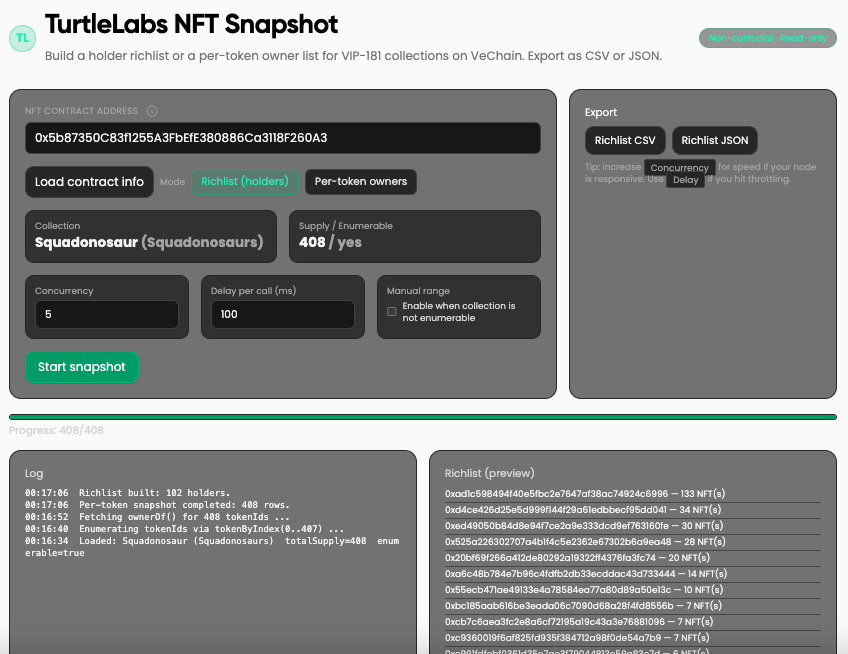Viewport: 848px width, 654px height.
Task: Click the Squadonosaur collection info box
Action: pyautogui.click(x=151, y=236)
